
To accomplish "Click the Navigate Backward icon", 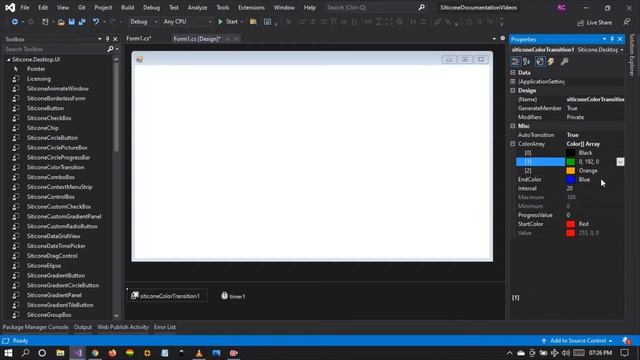I will click(x=15, y=22).
